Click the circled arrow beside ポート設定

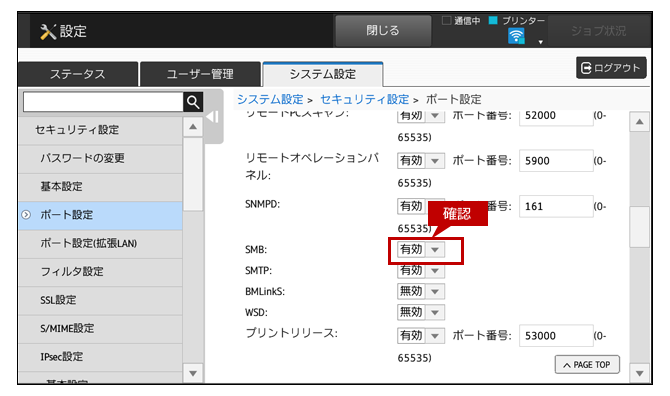coord(26,214)
